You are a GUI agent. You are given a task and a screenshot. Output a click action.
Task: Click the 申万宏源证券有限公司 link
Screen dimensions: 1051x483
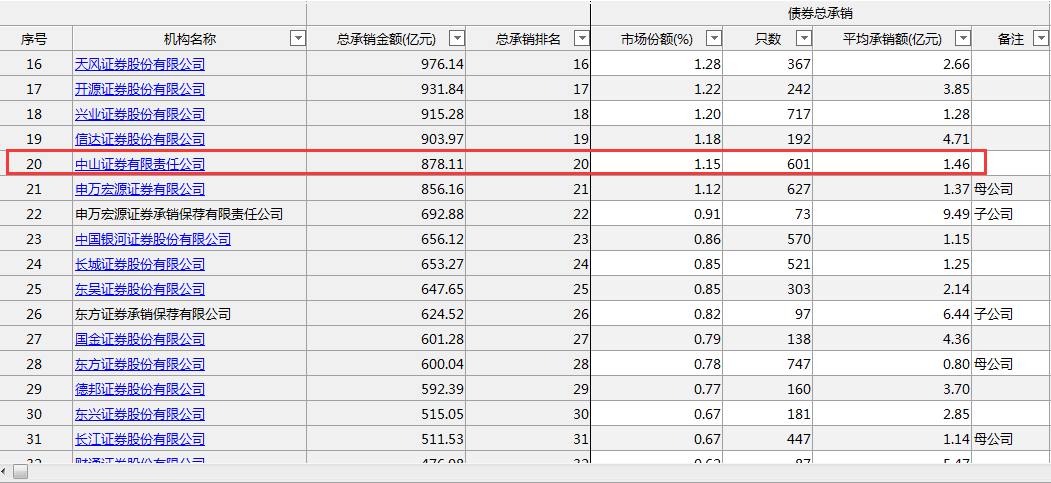coord(140,189)
